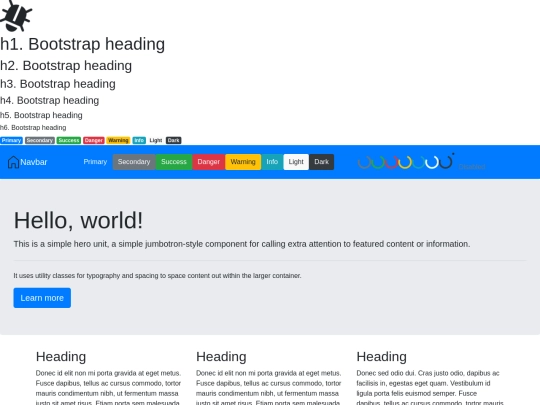Click the 'h6. Bootstrap heading' text
540x405 pixels.
[33, 127]
